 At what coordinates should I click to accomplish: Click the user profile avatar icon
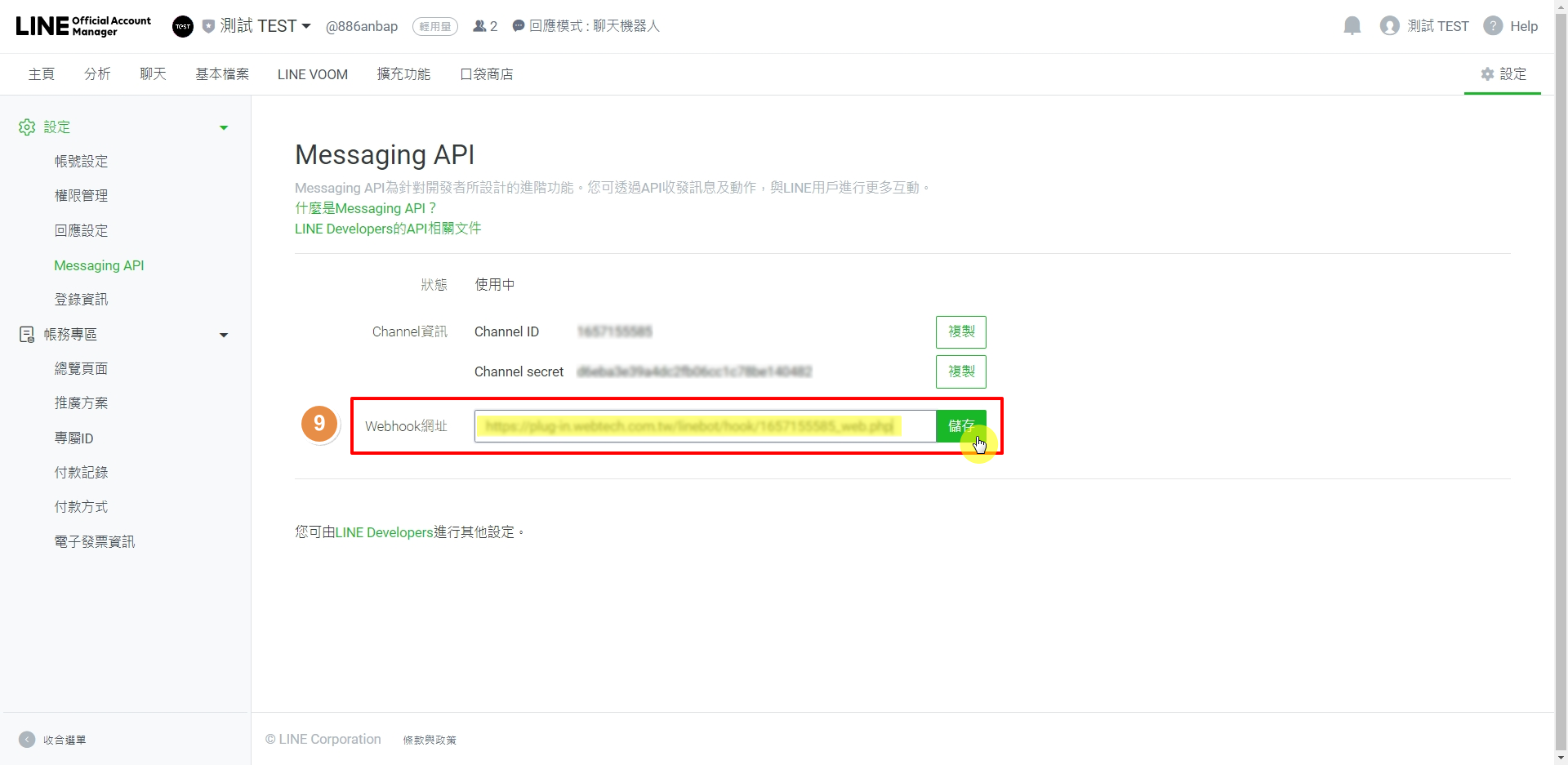click(x=1389, y=26)
